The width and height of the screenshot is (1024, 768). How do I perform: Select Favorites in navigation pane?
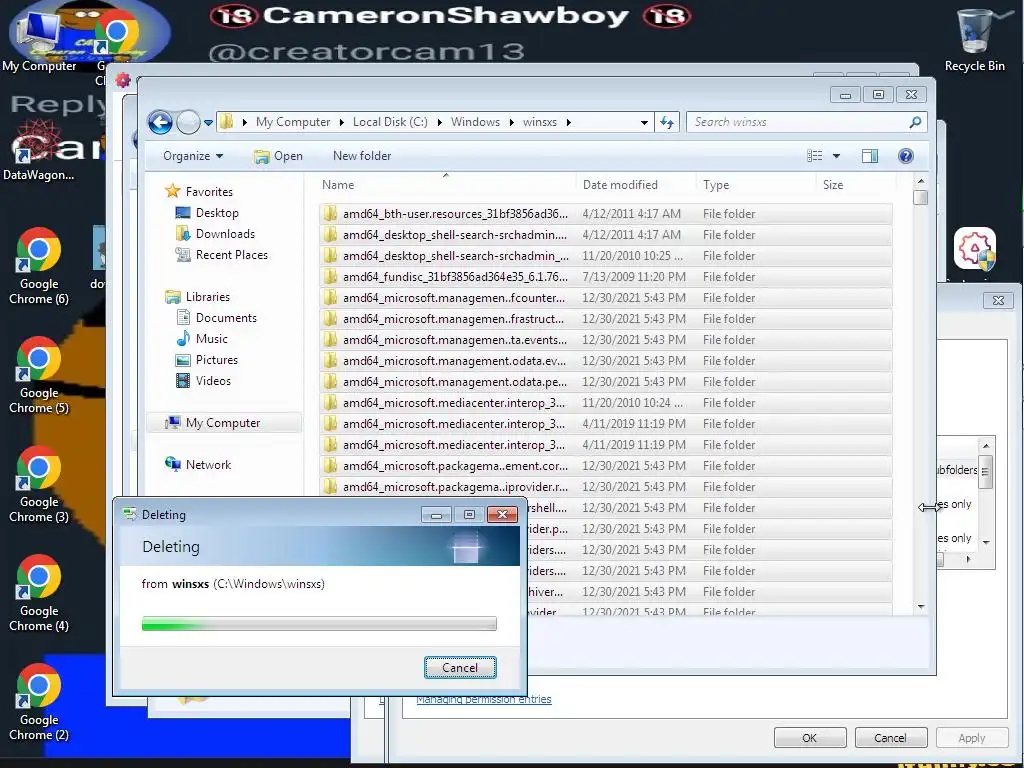coord(199,191)
